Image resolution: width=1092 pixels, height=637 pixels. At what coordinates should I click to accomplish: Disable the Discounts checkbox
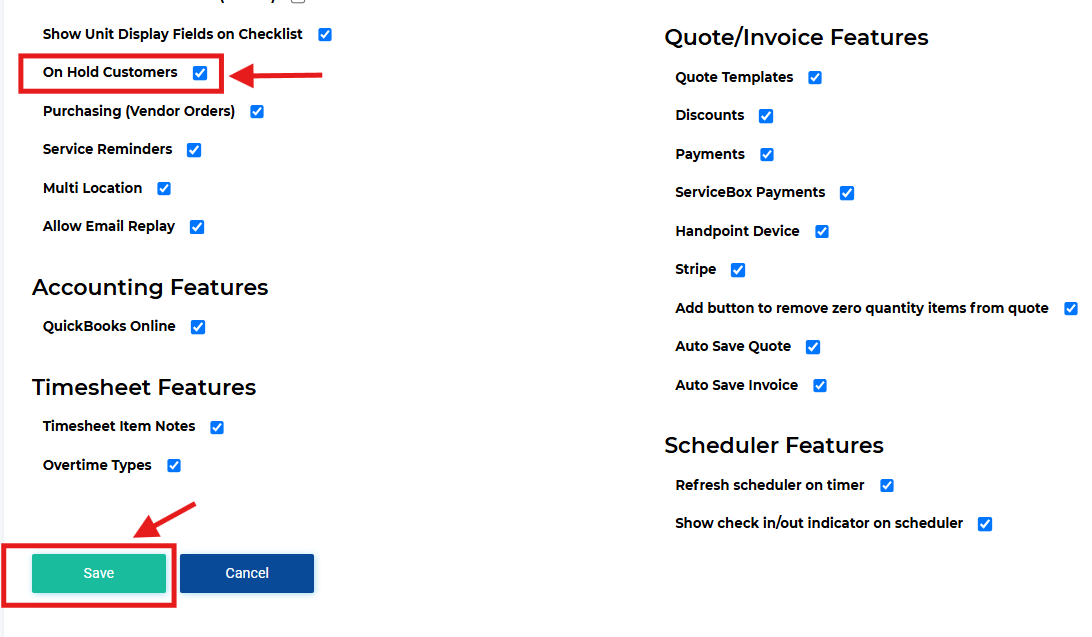(766, 116)
